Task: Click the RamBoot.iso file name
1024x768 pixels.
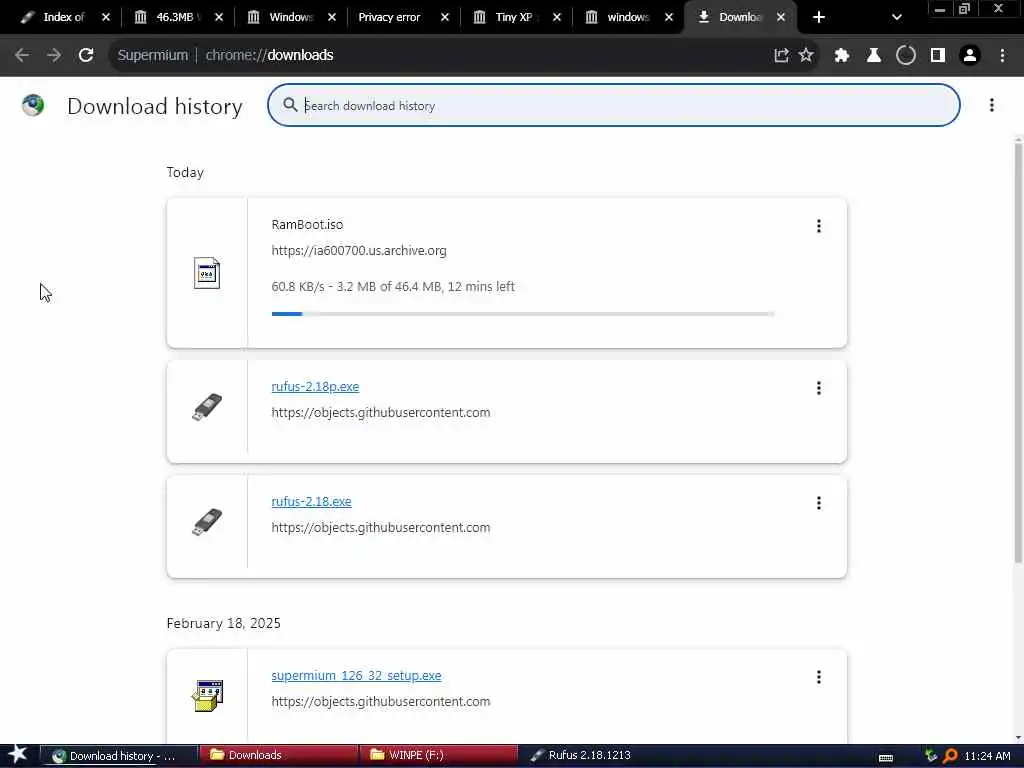Action: tap(307, 225)
